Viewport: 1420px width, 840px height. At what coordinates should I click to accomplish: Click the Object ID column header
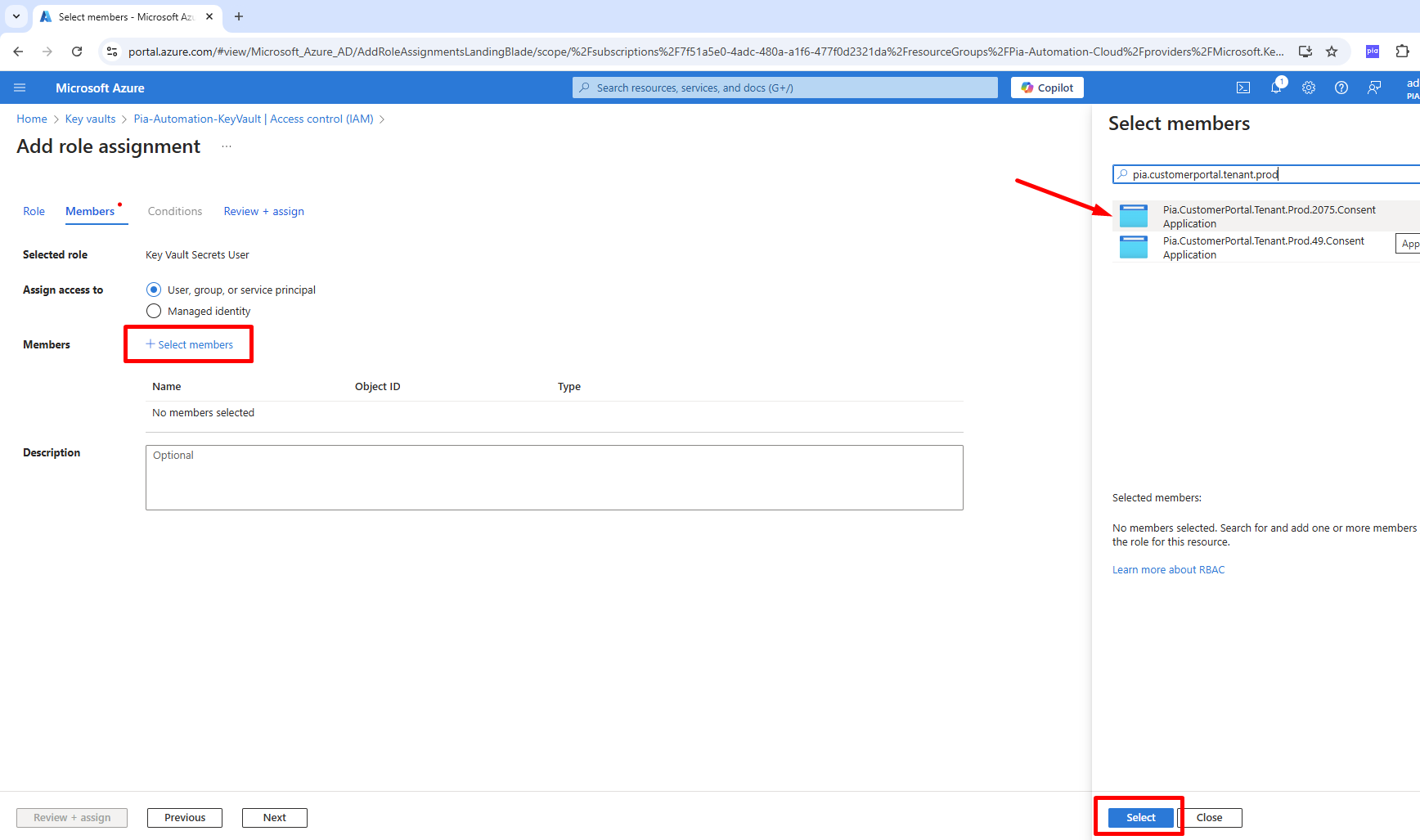[x=378, y=386]
